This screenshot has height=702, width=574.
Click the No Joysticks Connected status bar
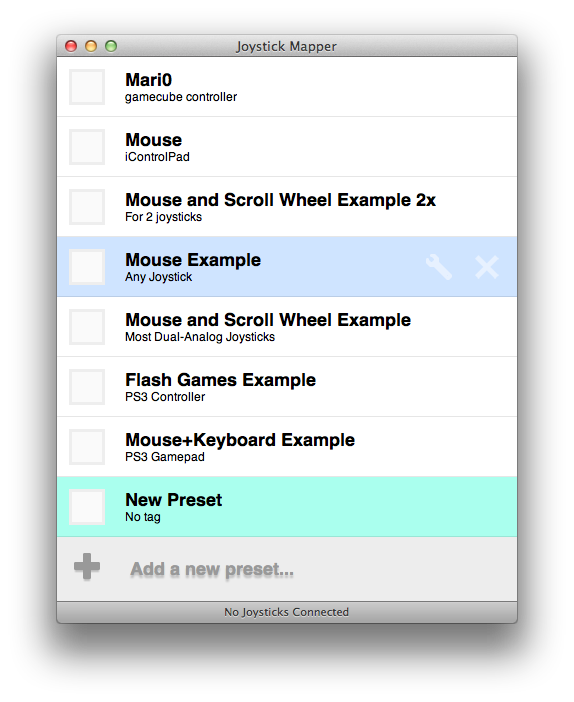coord(287,612)
